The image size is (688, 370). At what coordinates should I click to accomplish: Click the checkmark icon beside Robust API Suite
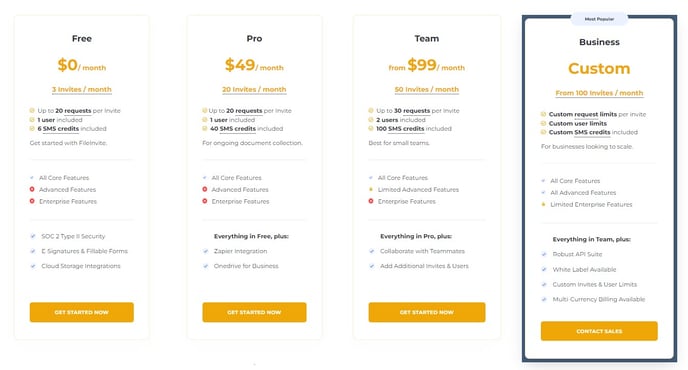[544, 254]
